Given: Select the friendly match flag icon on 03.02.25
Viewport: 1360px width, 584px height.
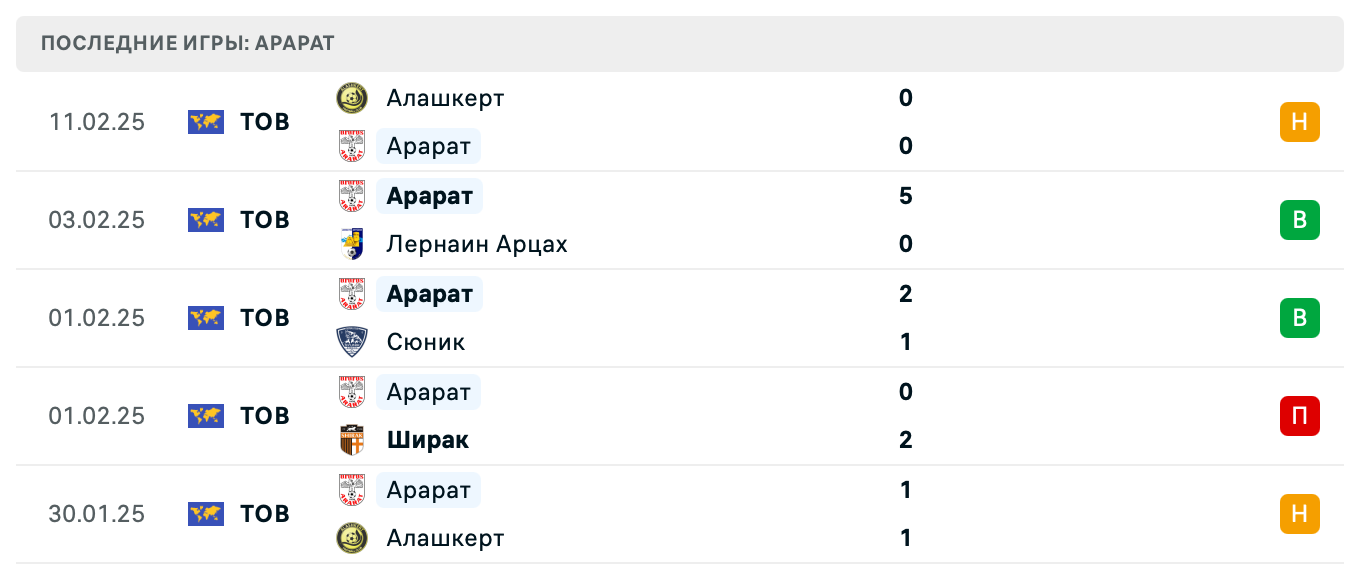Looking at the screenshot, I should pyautogui.click(x=205, y=220).
